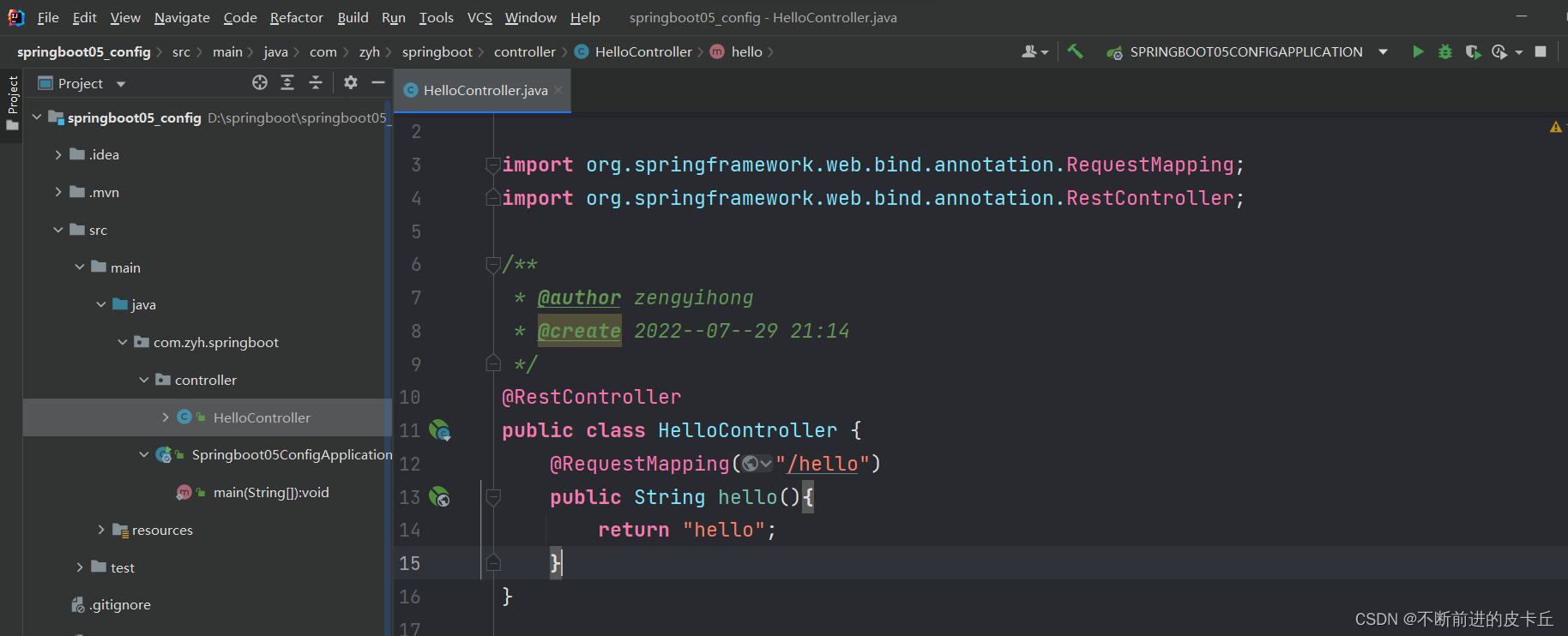This screenshot has height=636, width=1568.
Task: Click the Stop square icon
Action: pos(1541,52)
